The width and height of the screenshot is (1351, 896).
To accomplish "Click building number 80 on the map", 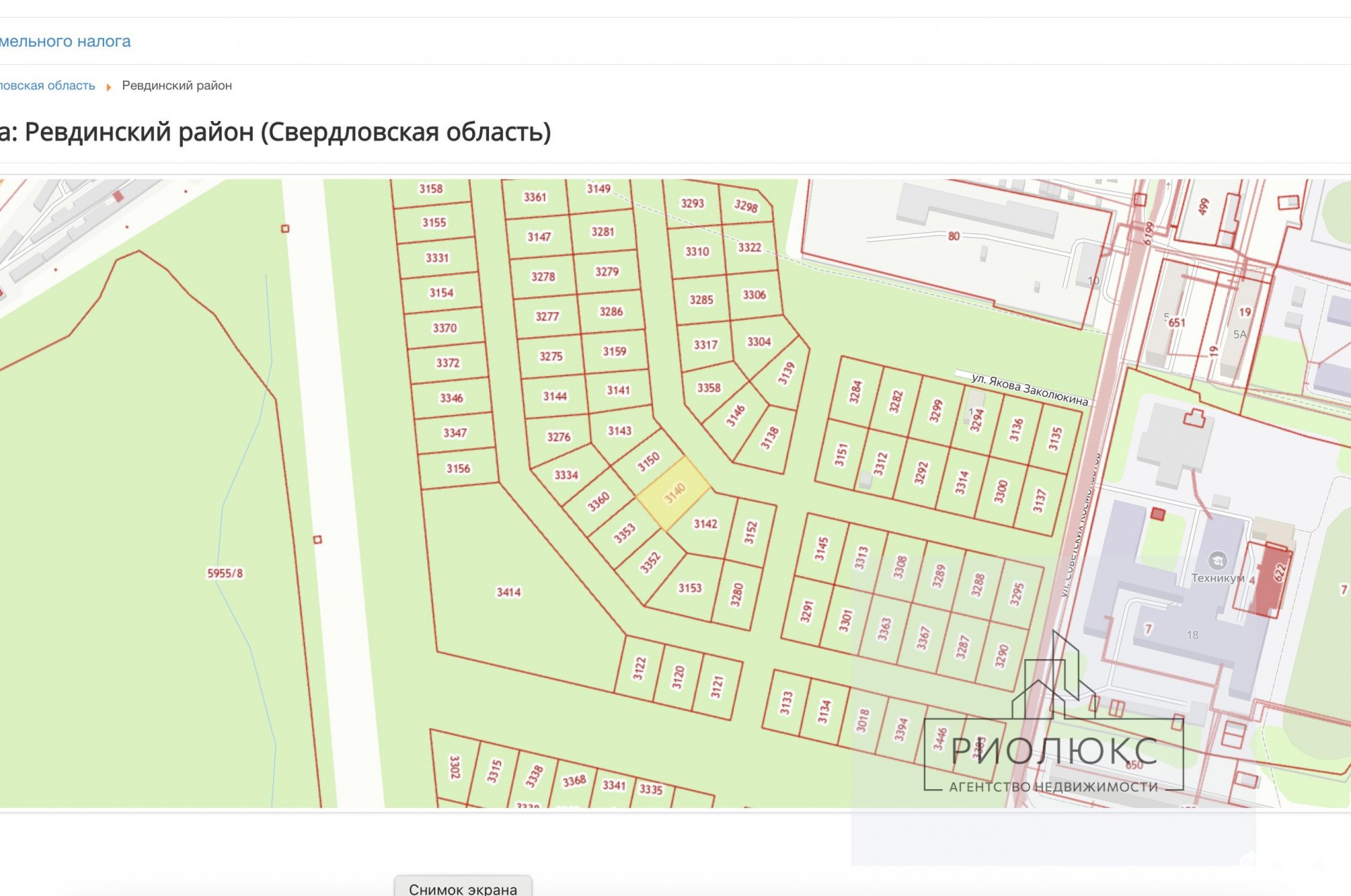I will (953, 236).
